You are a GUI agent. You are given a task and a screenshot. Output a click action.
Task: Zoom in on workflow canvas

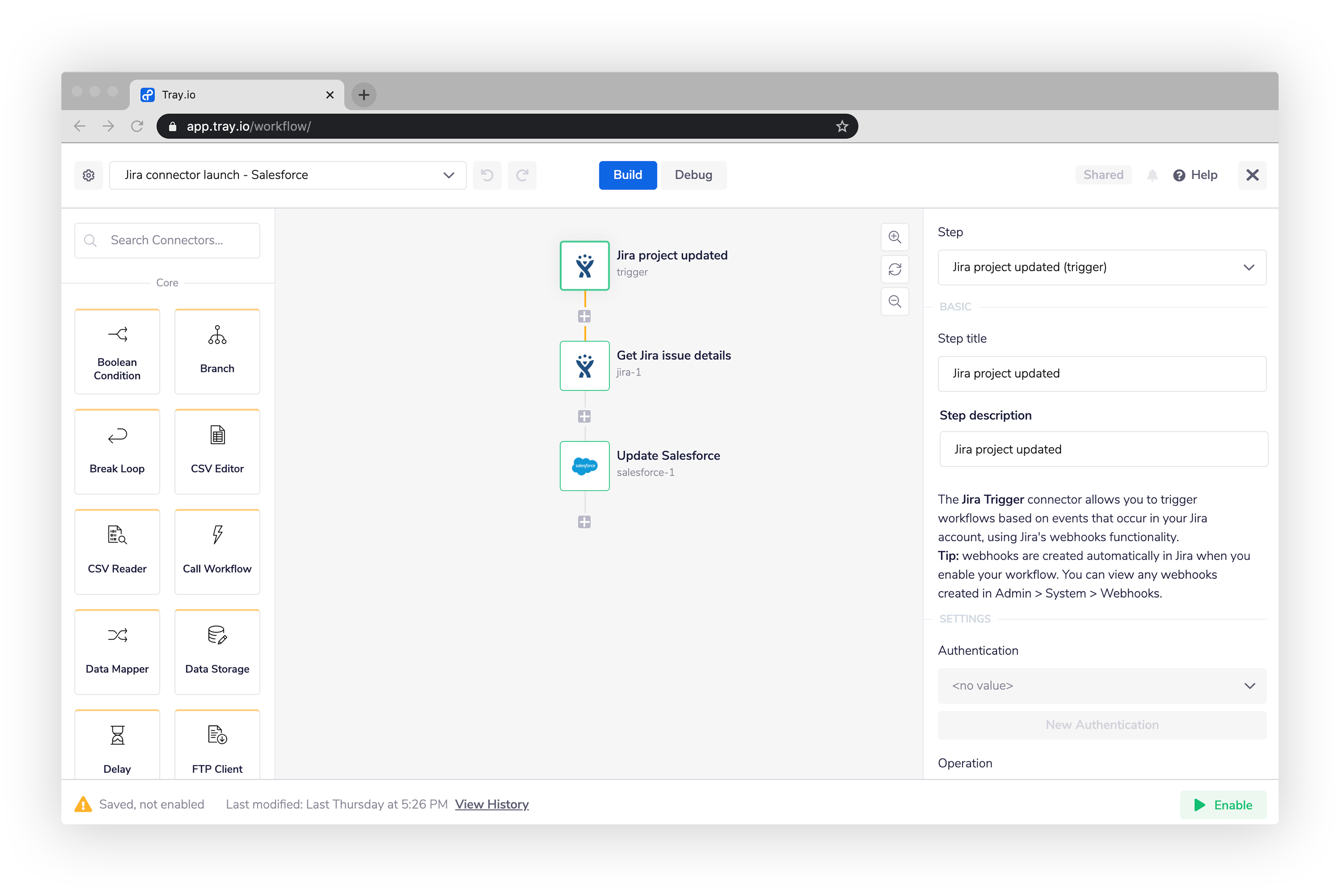(894, 237)
